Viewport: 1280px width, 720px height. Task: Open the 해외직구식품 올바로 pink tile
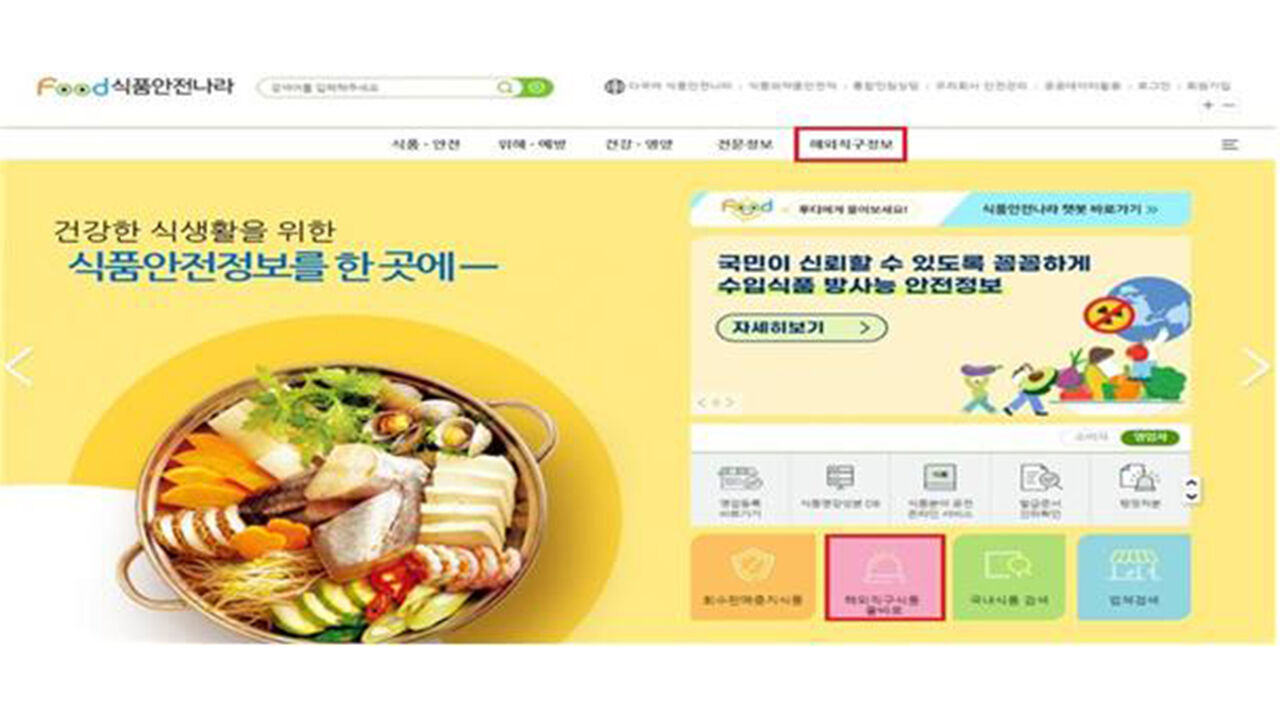884,577
